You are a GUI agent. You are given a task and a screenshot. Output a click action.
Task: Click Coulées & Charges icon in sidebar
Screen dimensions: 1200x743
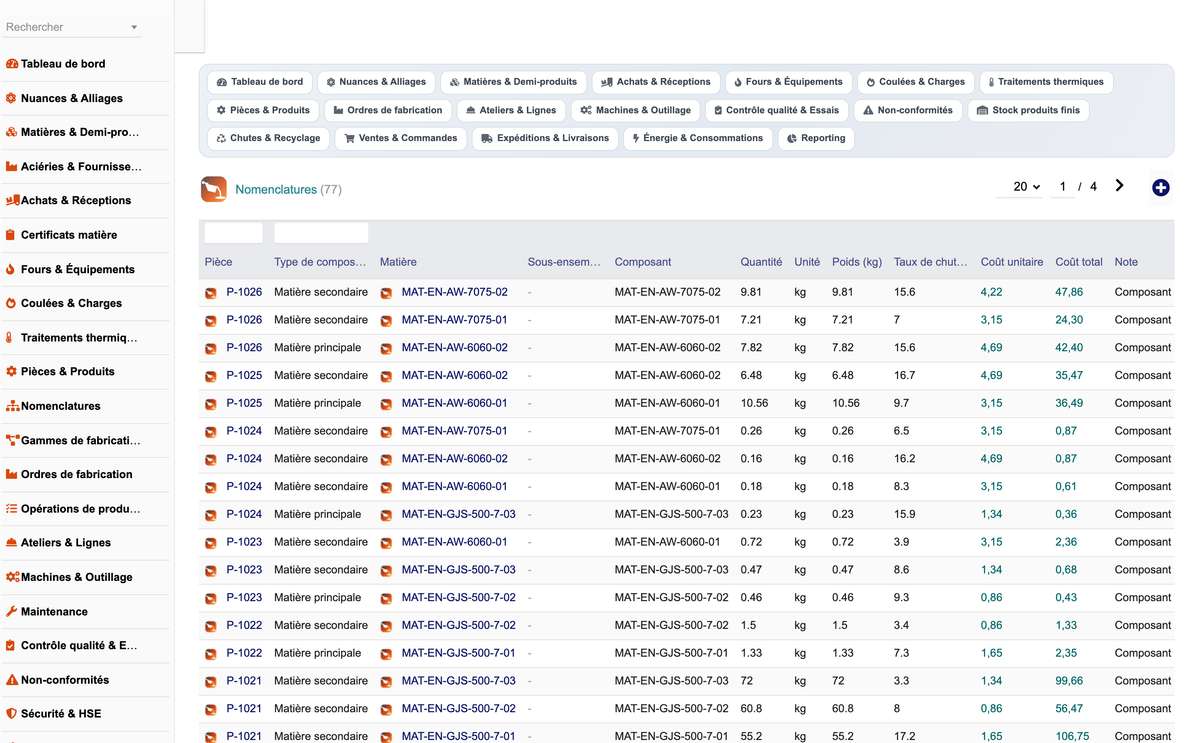(x=12, y=303)
